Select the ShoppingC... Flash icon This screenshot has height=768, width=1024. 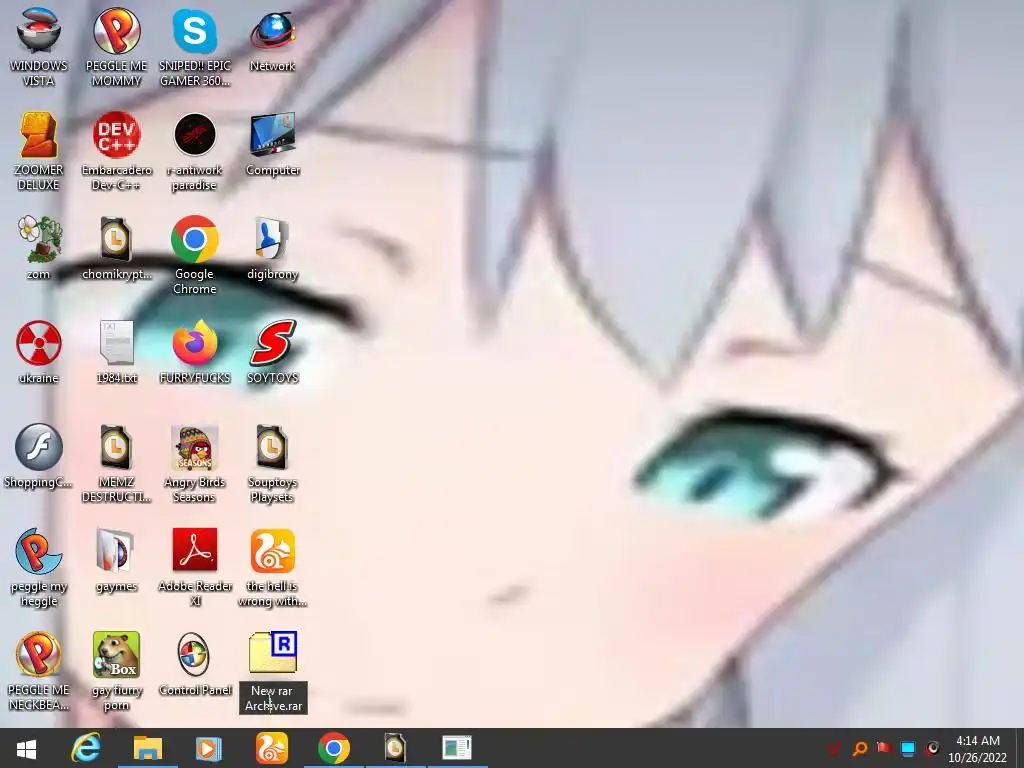click(x=39, y=455)
